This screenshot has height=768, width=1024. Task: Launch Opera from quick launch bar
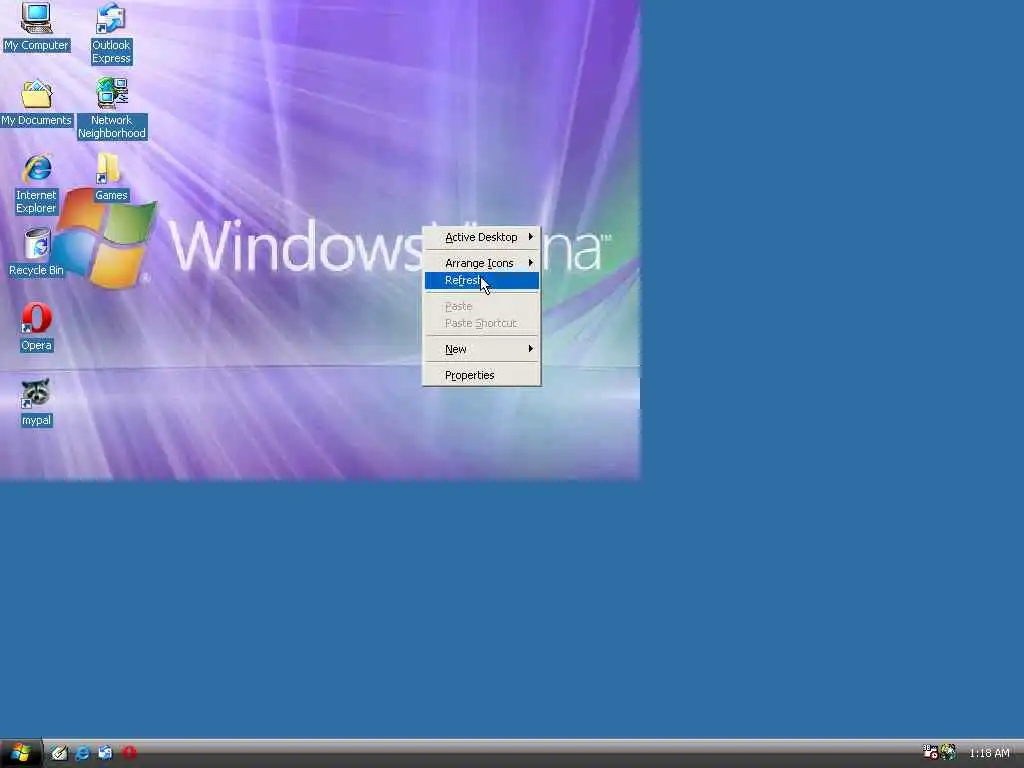coord(129,753)
